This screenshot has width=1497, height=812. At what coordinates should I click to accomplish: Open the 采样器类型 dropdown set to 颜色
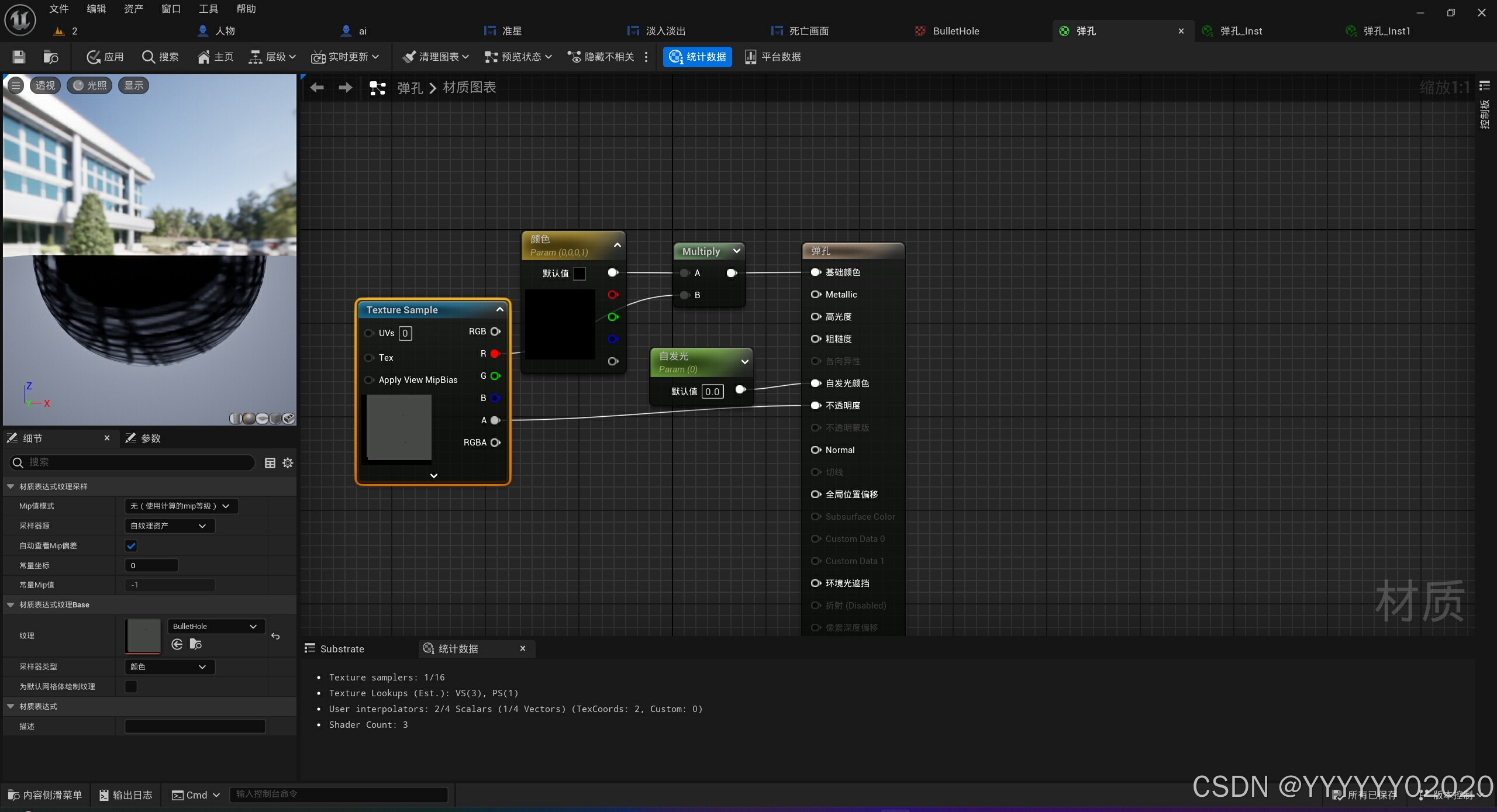click(x=170, y=667)
